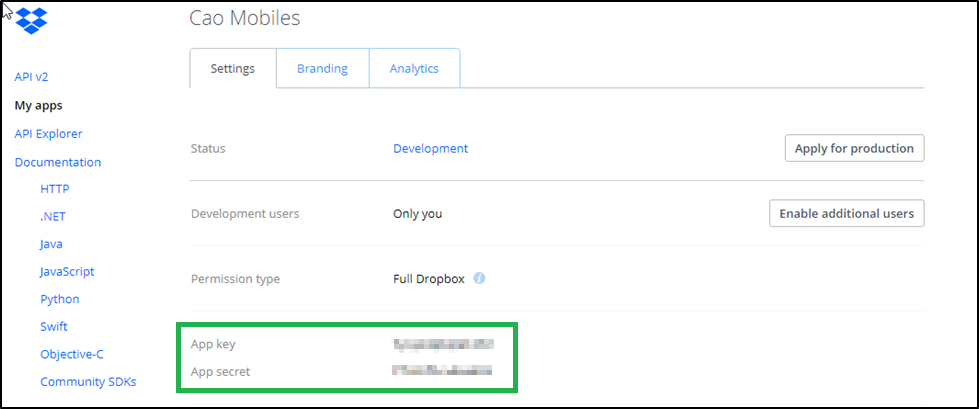This screenshot has height=409, width=979.
Task: Open the Python documentation link
Action: (60, 299)
